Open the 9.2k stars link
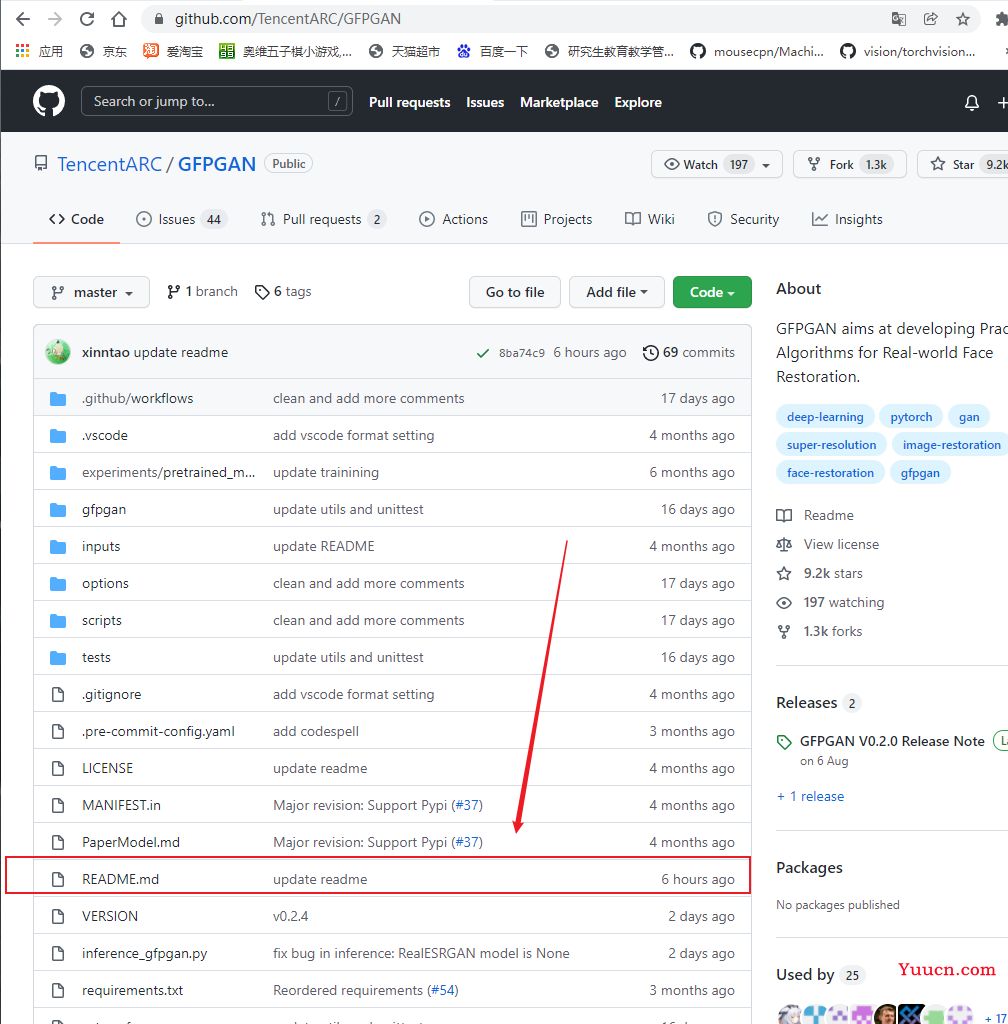The width and height of the screenshot is (1008, 1024). [x=832, y=573]
